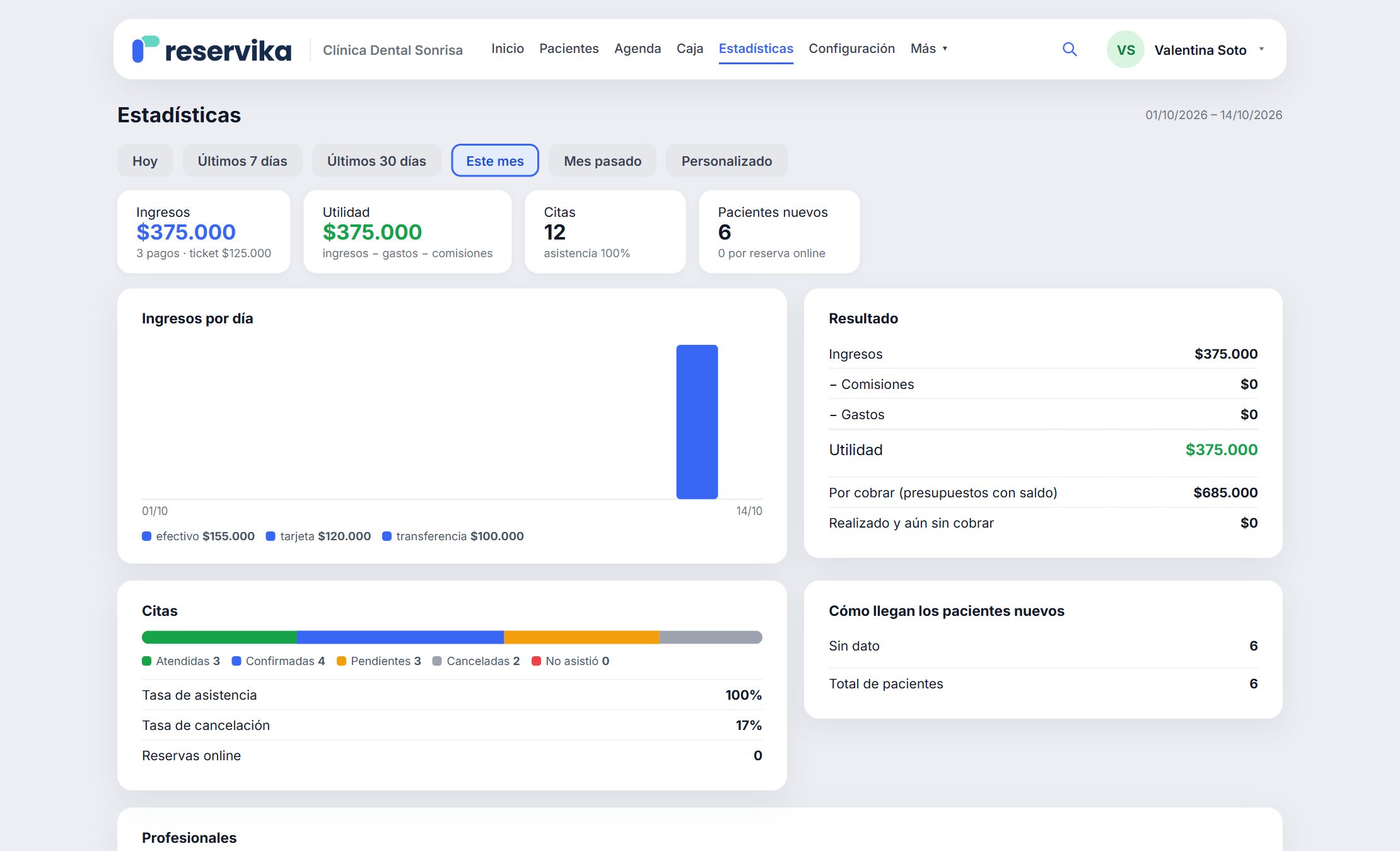Click the date range 01/10/2026 – 14/10/2026
The image size is (1400, 851).
[1214, 115]
